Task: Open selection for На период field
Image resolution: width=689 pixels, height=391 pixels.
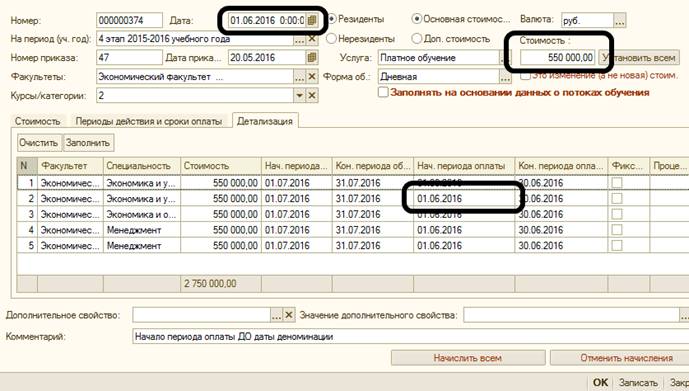Action: tap(300, 39)
